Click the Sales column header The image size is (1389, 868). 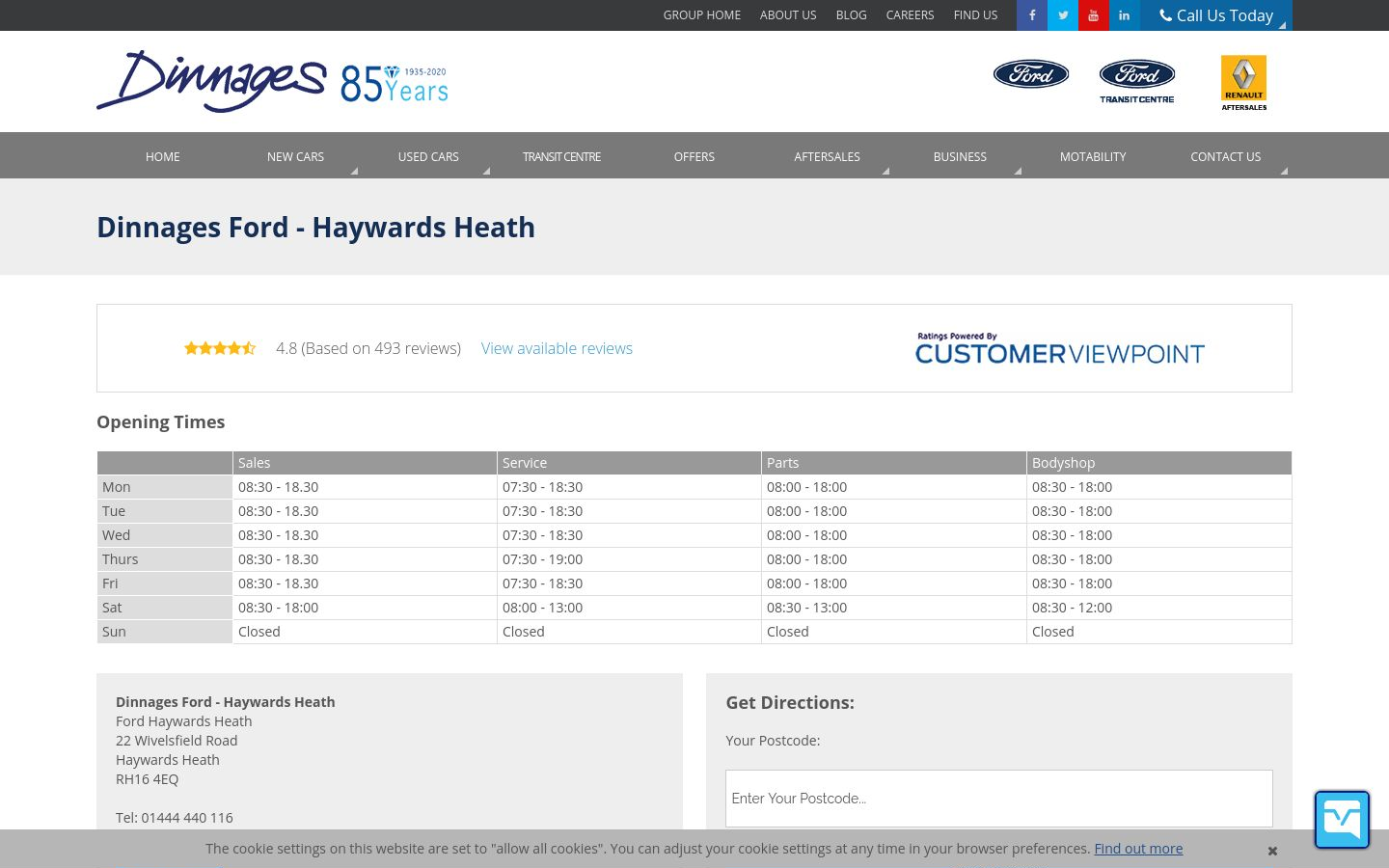point(365,463)
